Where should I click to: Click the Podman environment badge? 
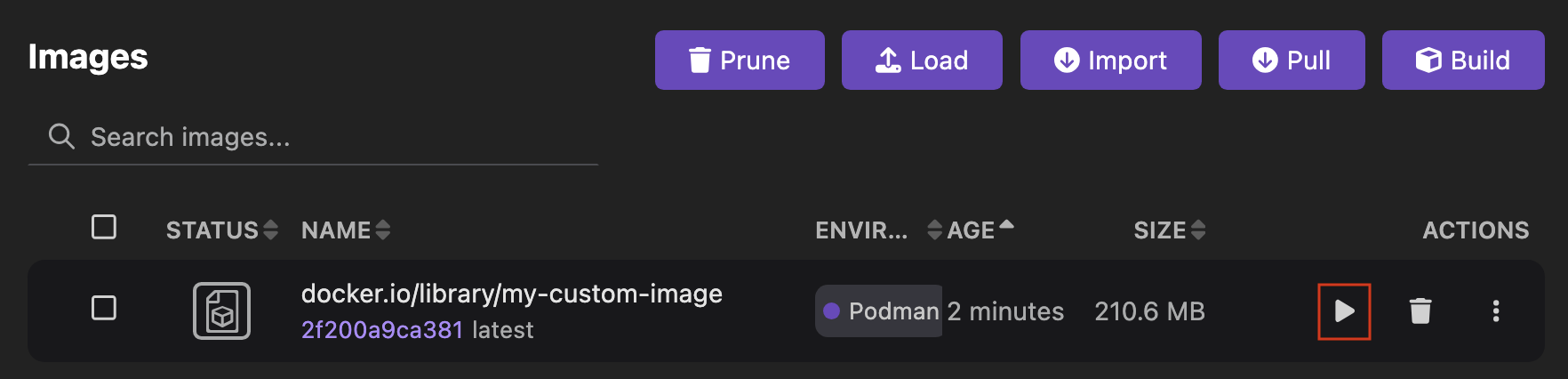click(879, 311)
